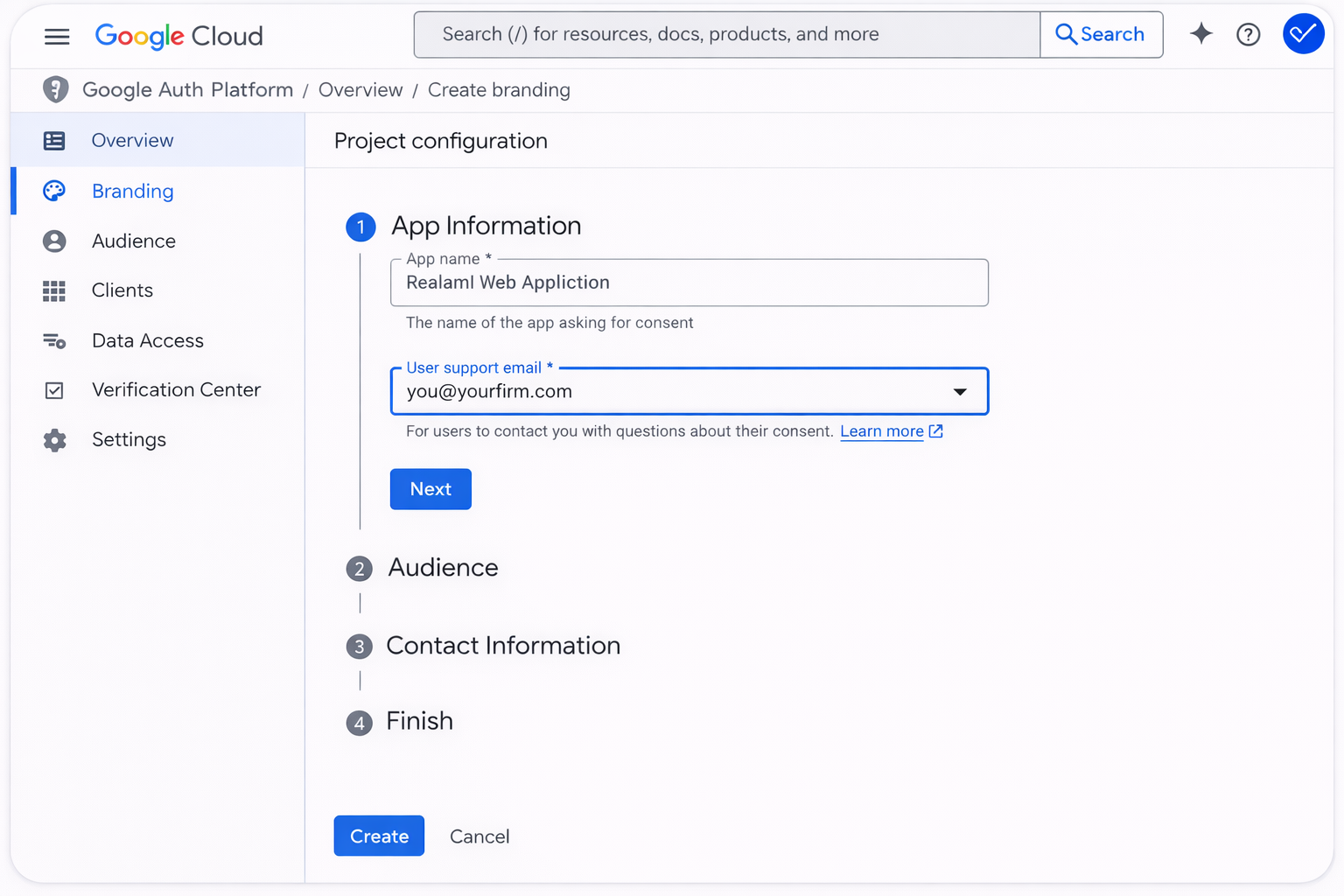Screen dimensions: 1344x896
Task: Click the Data Access icon in sidebar
Action: tap(54, 340)
